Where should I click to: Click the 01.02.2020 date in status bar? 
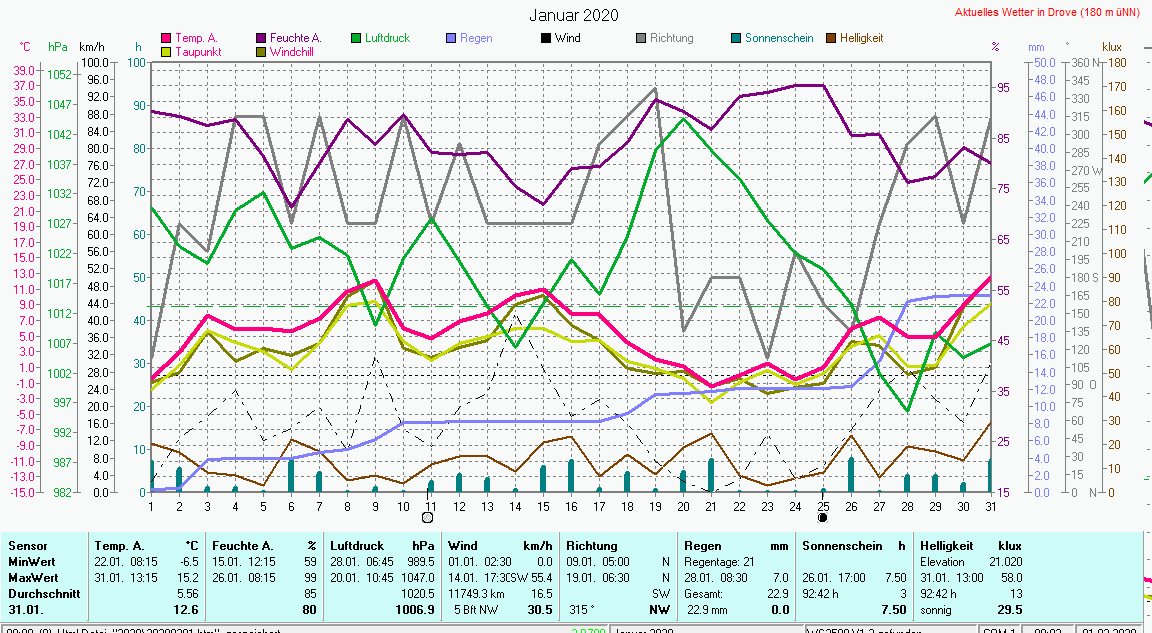tap(1109, 630)
